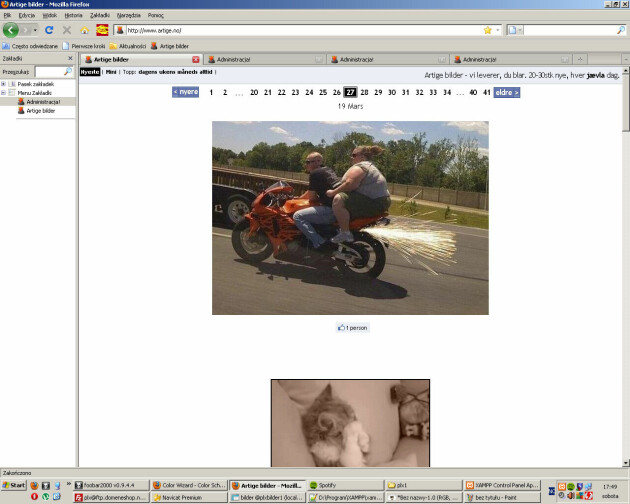Open a new tab with plus button

pos(580,59)
